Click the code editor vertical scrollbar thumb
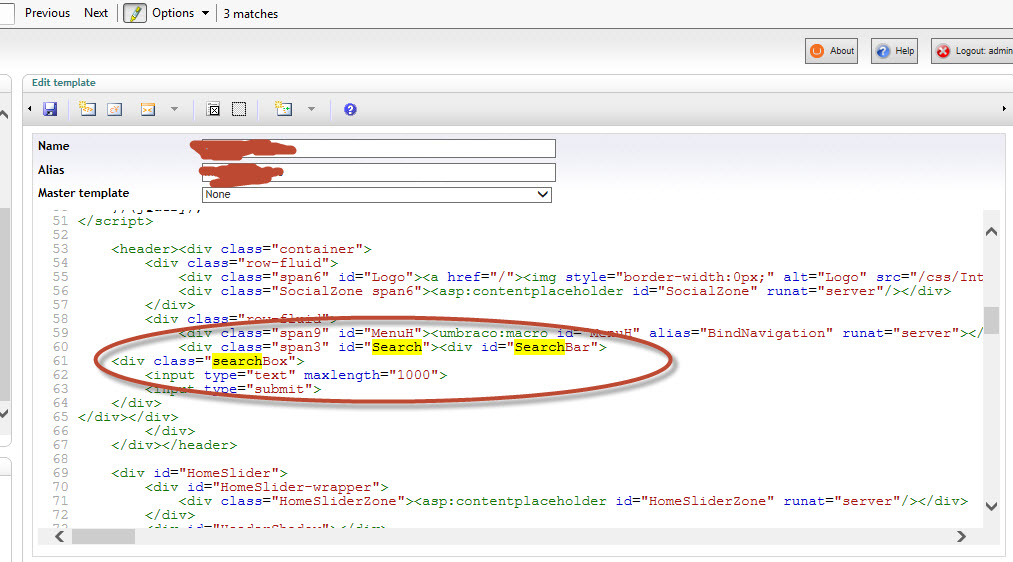This screenshot has height=562, width=1013. click(x=991, y=320)
